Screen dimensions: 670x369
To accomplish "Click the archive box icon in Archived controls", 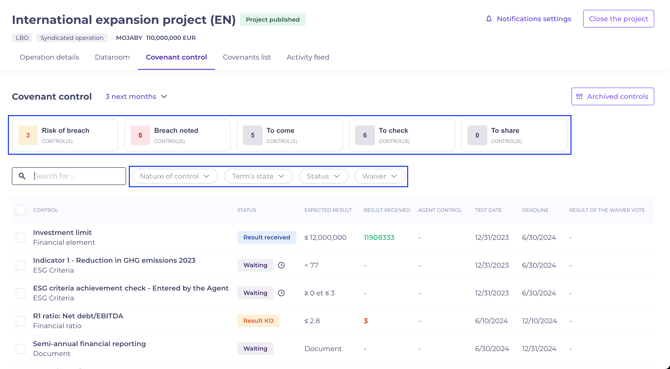I will (x=579, y=97).
